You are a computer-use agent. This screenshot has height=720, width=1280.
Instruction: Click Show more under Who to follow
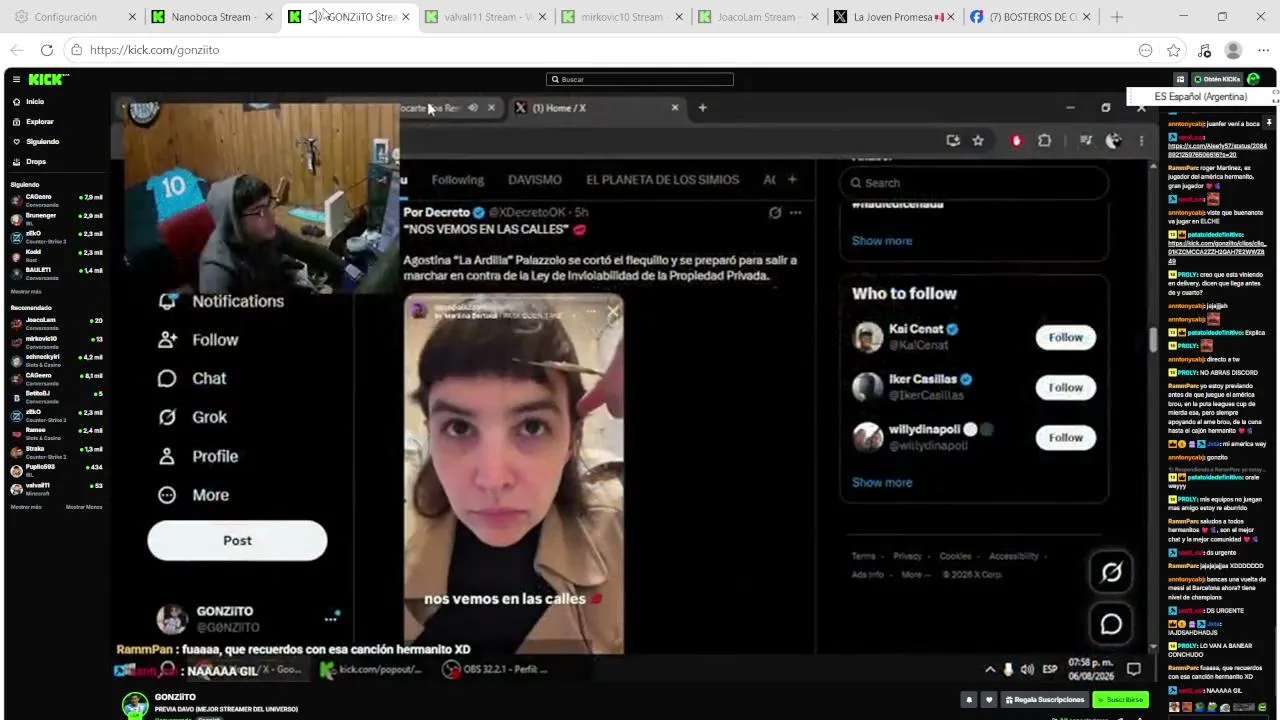[x=881, y=483]
